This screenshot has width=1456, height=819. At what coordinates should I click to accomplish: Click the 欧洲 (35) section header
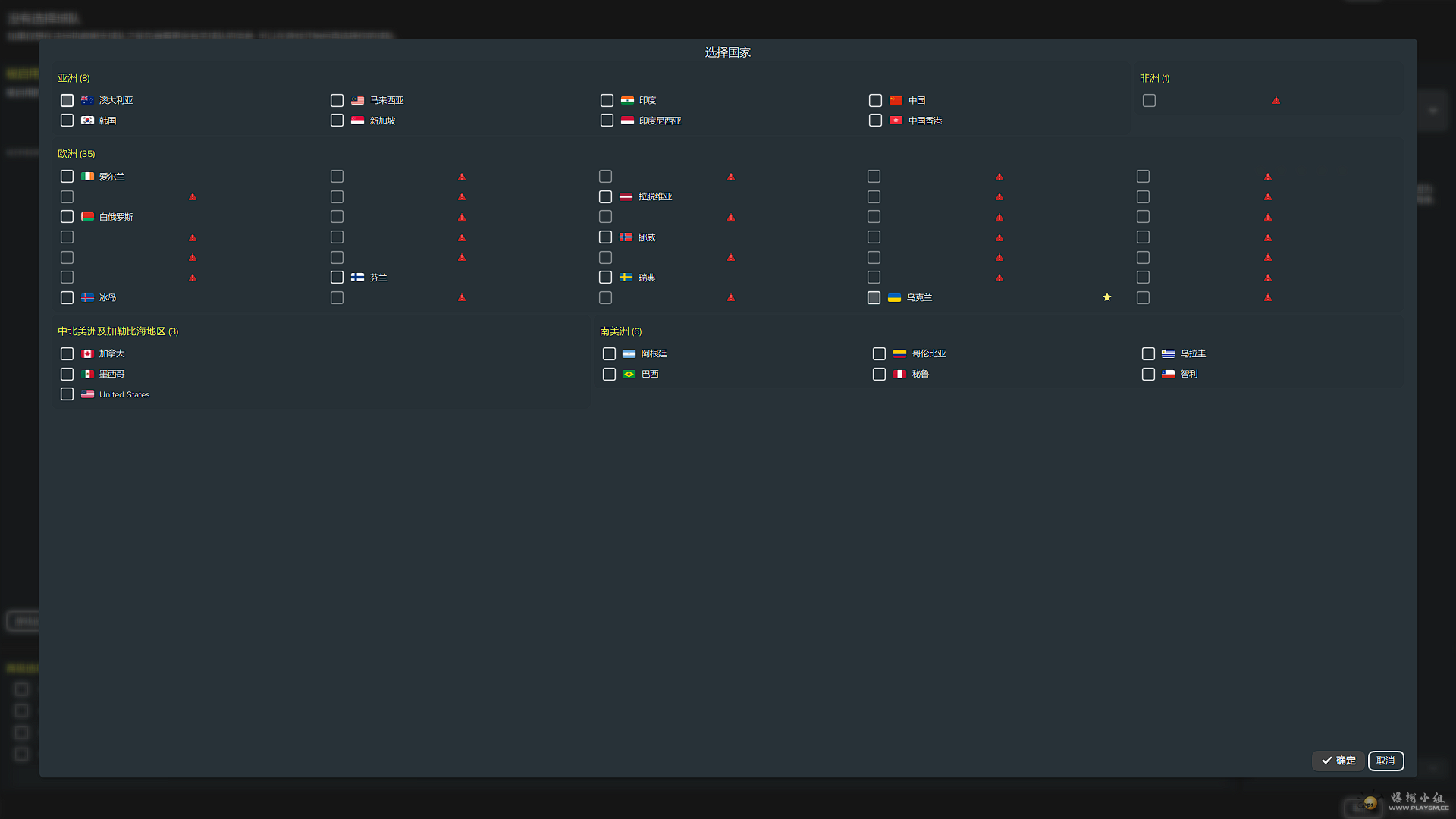[77, 154]
